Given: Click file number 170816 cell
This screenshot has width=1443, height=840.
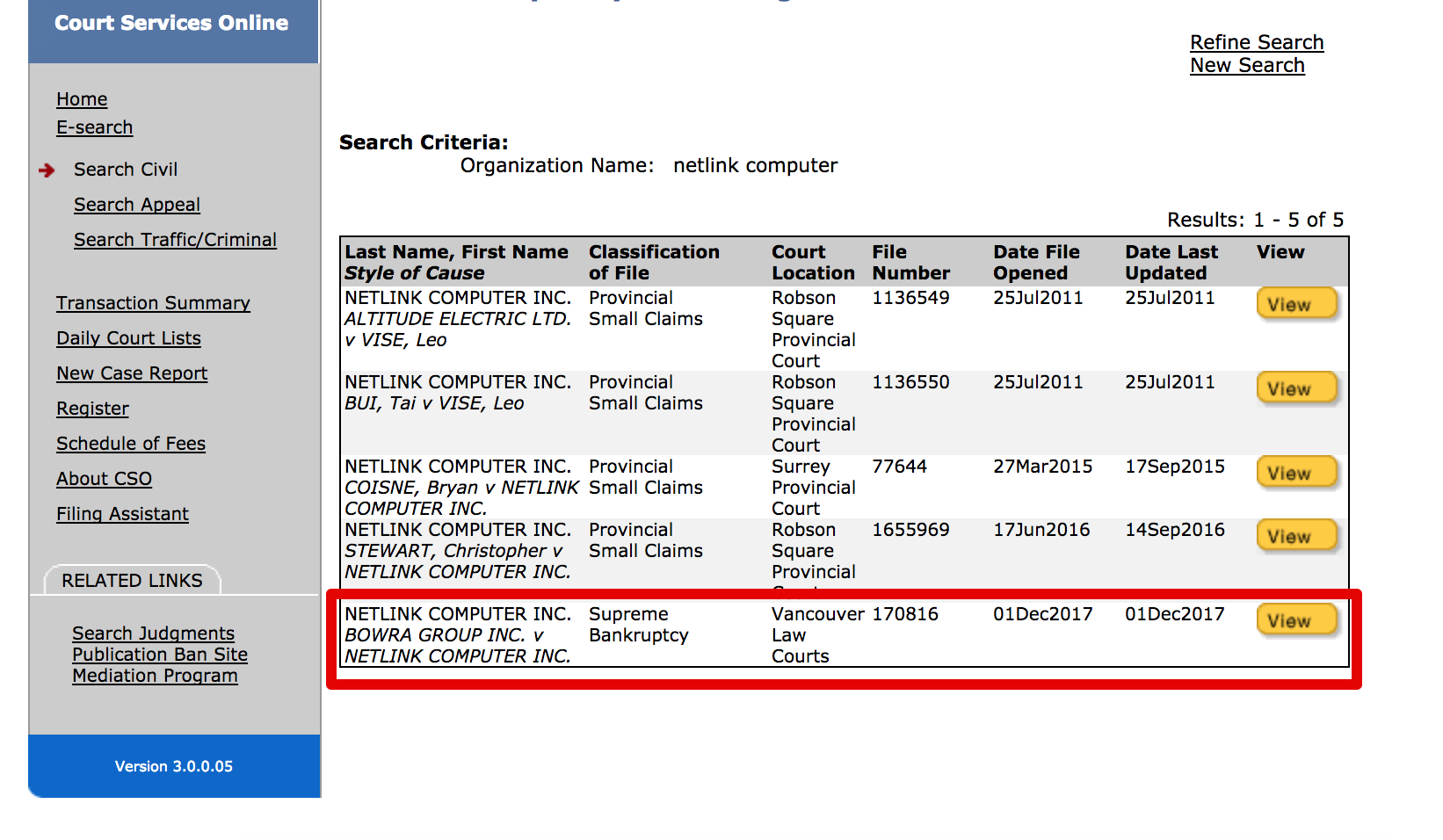Looking at the screenshot, I should pos(905,614).
